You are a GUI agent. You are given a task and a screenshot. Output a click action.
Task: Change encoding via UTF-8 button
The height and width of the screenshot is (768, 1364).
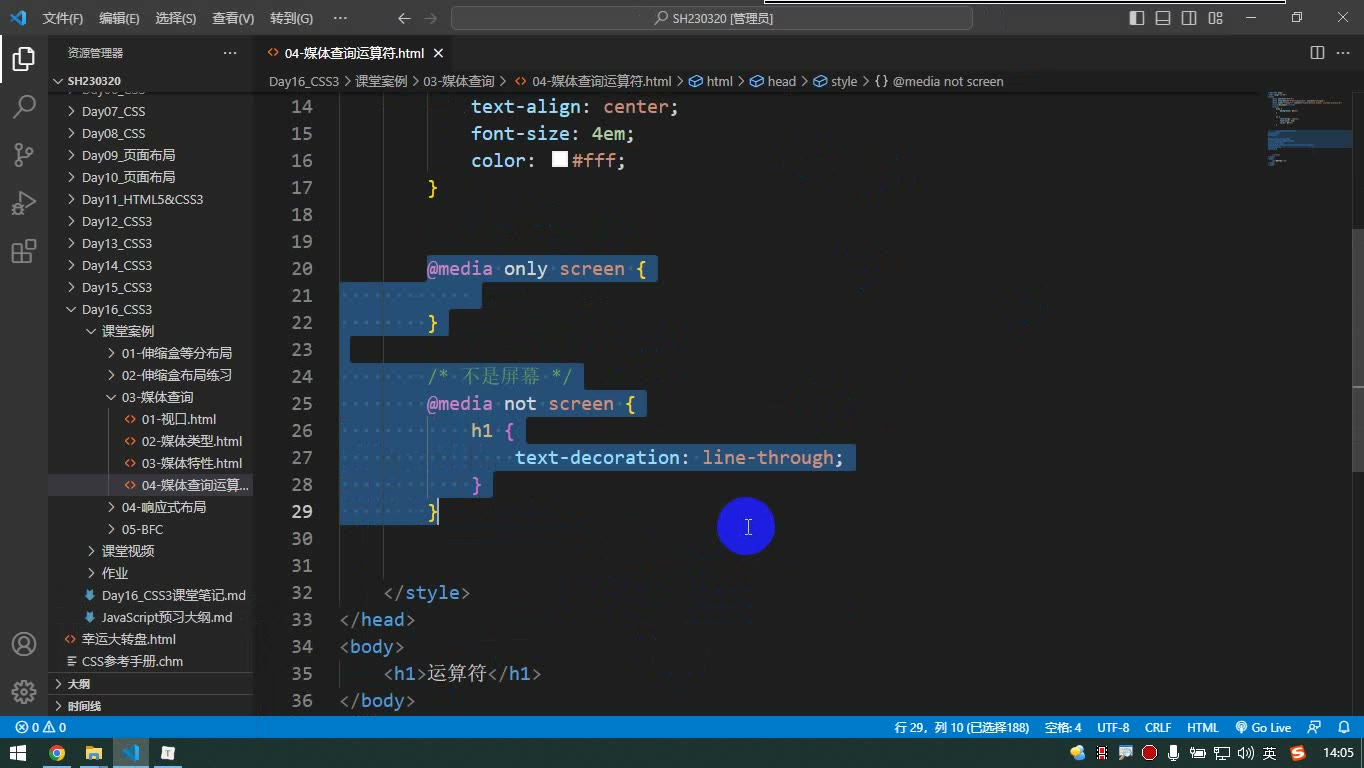(x=1113, y=728)
